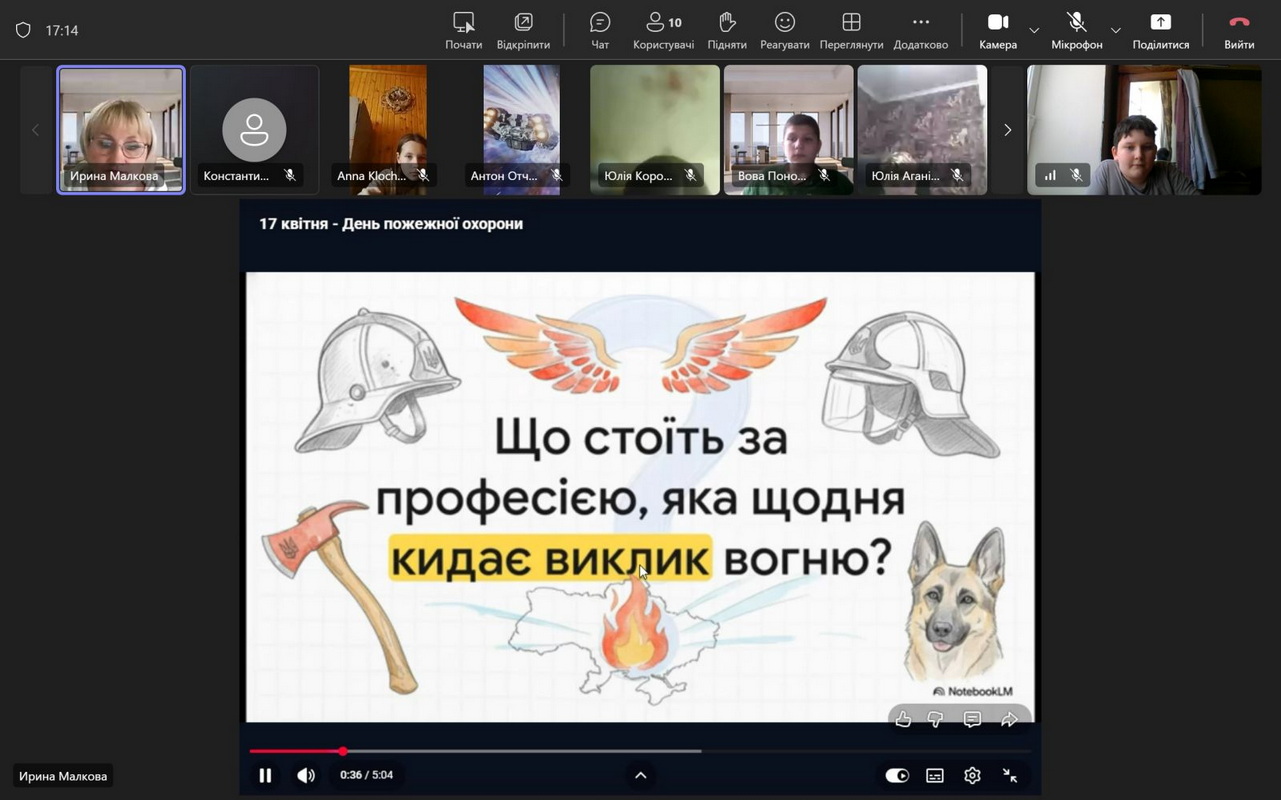Leave the meeting with Вийти
Image resolution: width=1281 pixels, height=800 pixels.
click(1239, 30)
